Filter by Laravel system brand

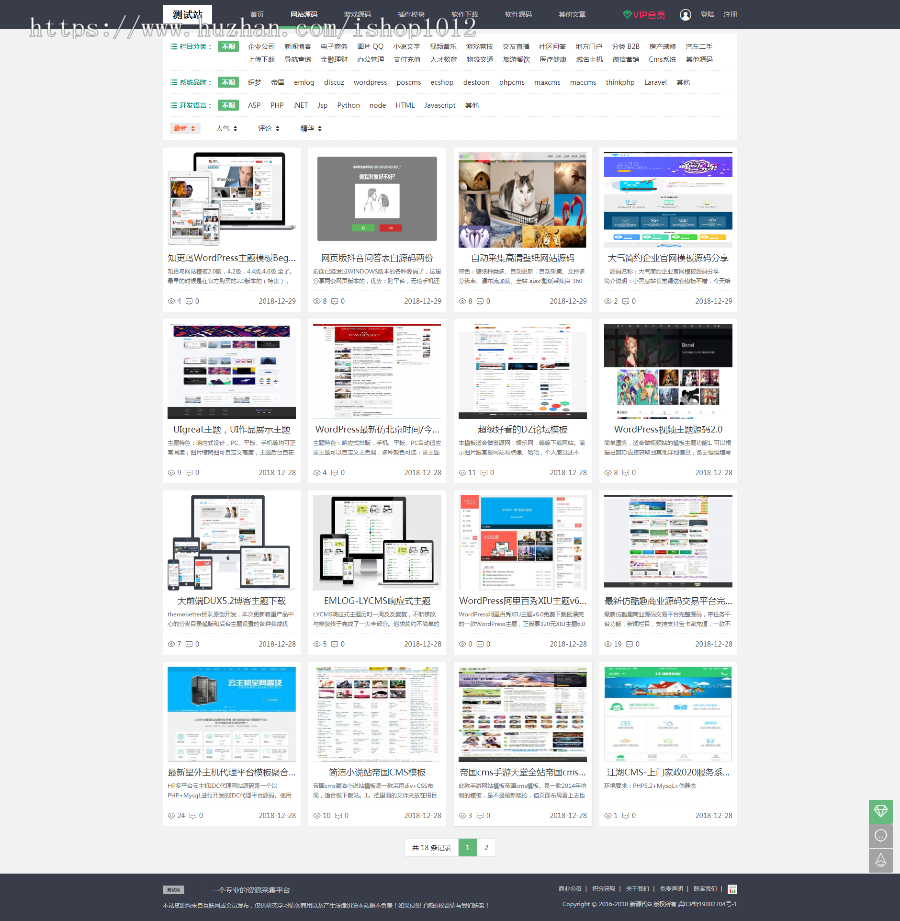[x=655, y=83]
